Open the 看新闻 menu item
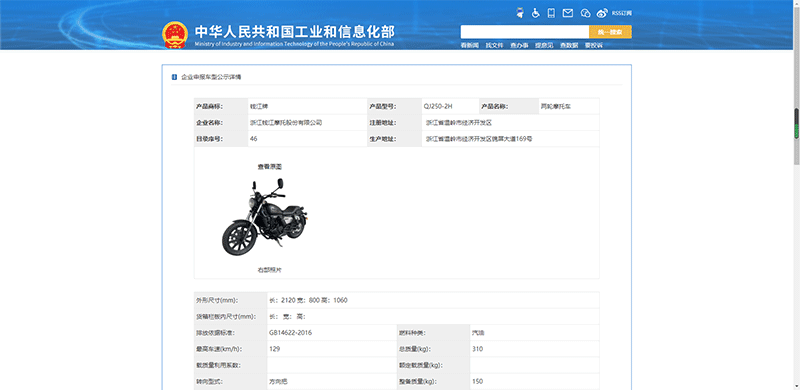Viewport: 800px width, 390px height. coord(469,45)
